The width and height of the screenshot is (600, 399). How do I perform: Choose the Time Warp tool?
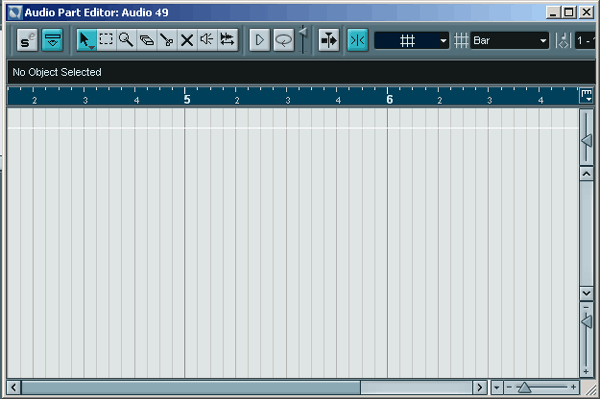coord(228,40)
